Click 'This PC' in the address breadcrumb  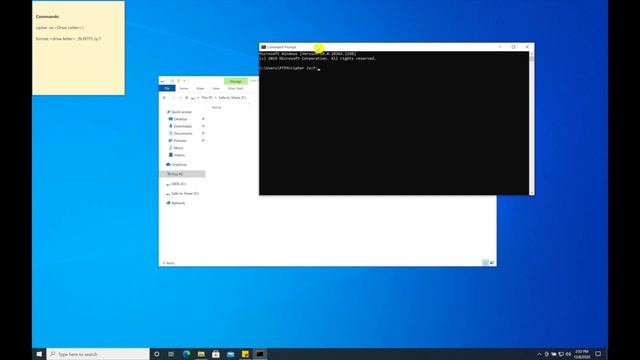(x=207, y=98)
